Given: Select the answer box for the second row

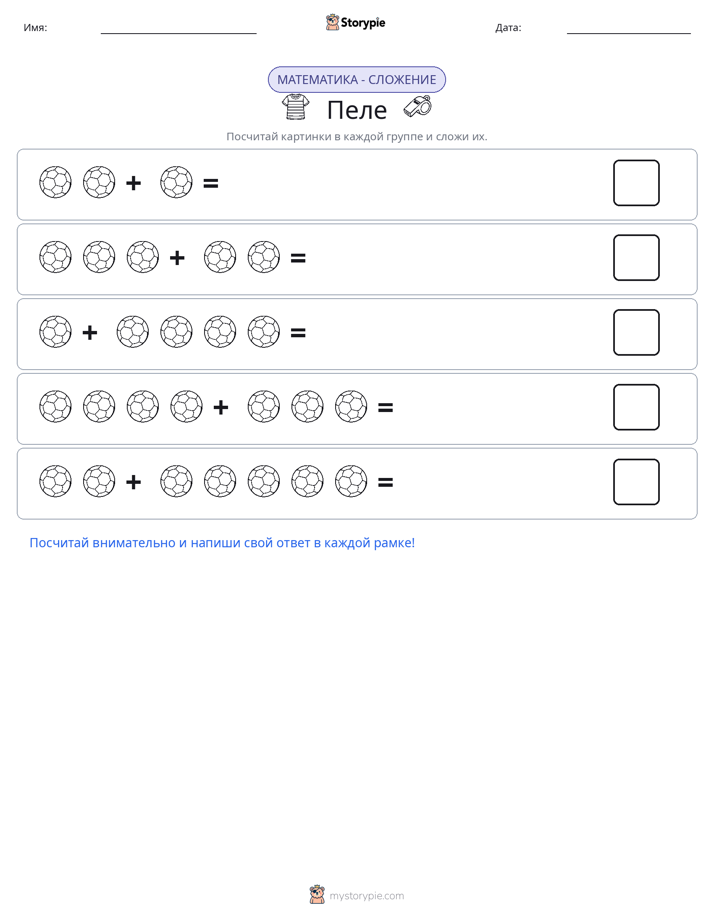Looking at the screenshot, I should [636, 258].
